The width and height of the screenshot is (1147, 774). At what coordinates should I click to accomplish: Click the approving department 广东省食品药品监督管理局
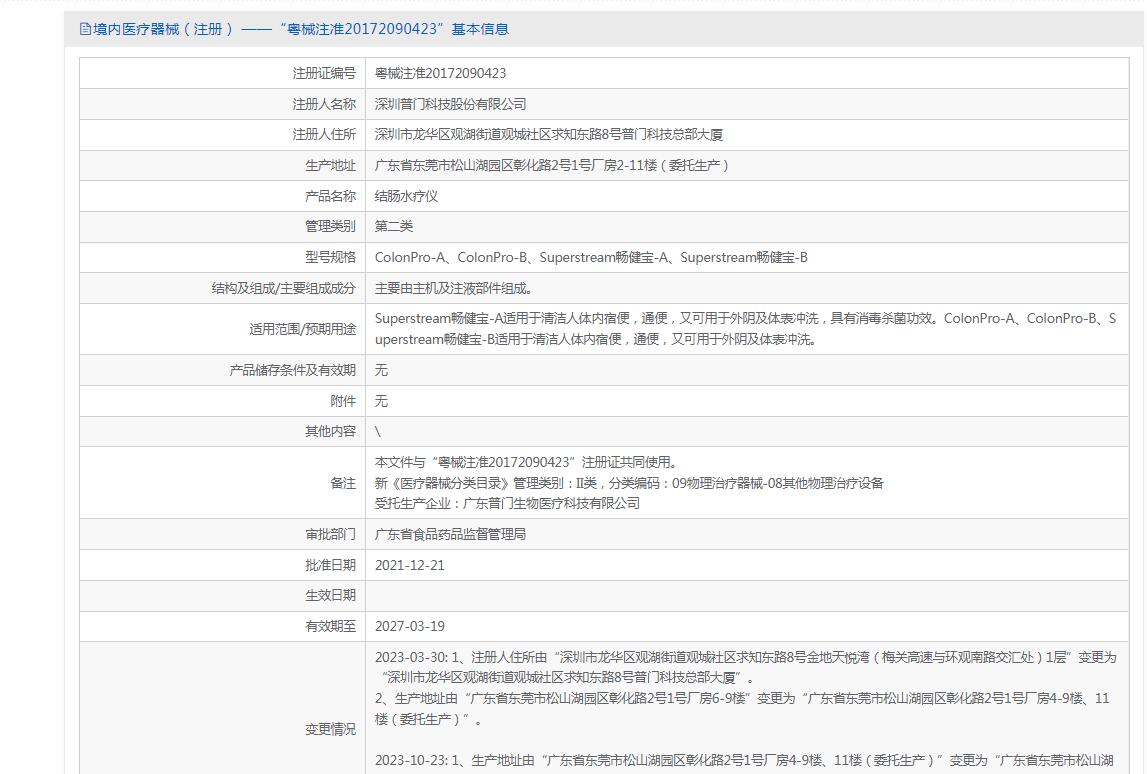coord(450,535)
